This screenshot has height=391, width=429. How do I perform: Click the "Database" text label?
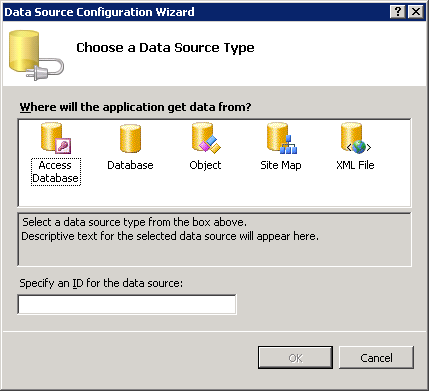(x=130, y=165)
